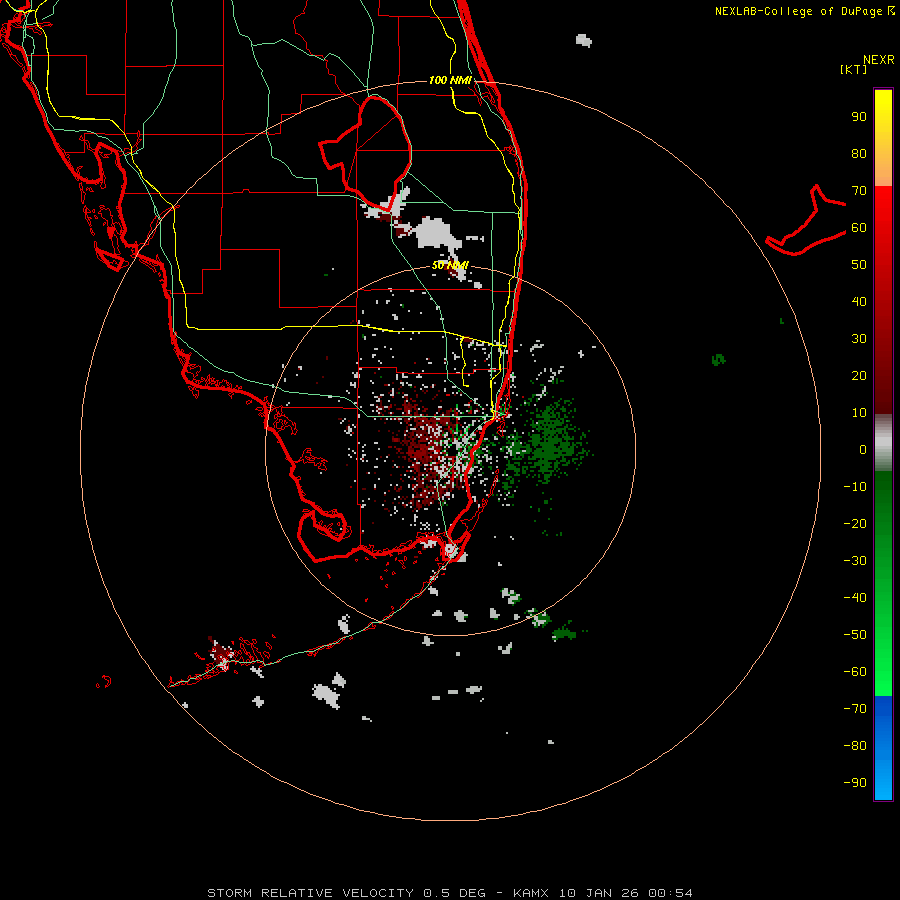The width and height of the screenshot is (900, 900).
Task: Click the 10 value on velocity scale
Action: tap(859, 413)
